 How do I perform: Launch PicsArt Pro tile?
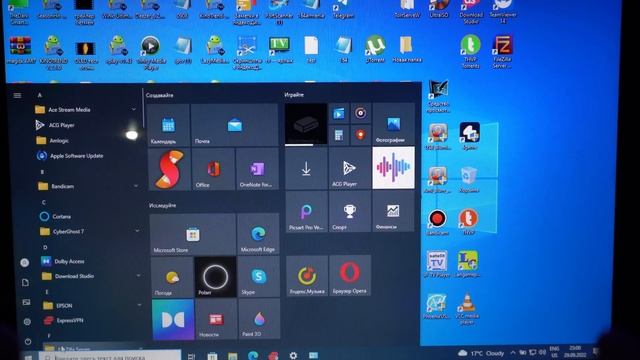click(307, 212)
